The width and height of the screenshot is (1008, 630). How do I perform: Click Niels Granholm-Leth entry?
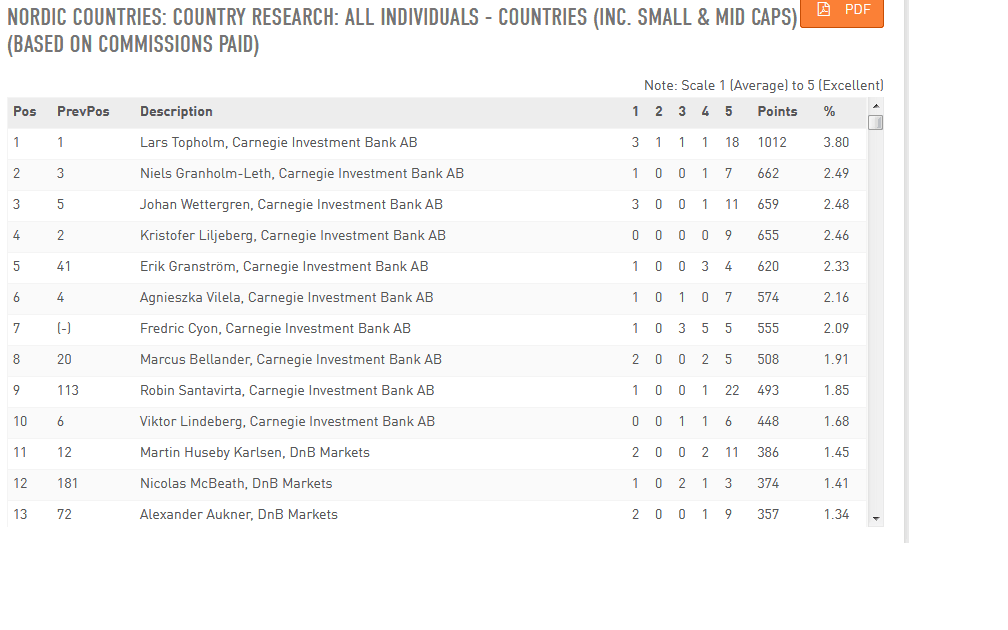click(x=301, y=174)
